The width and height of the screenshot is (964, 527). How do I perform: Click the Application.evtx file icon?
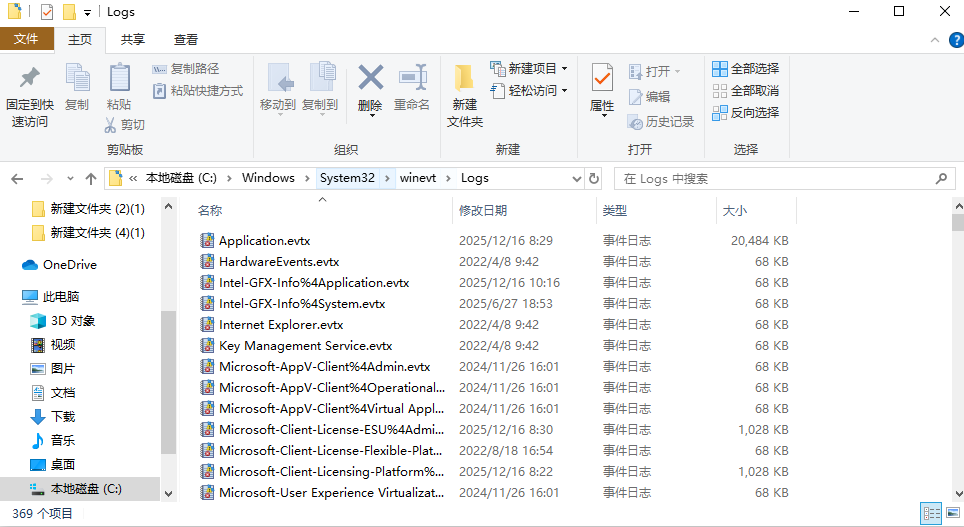(x=208, y=240)
